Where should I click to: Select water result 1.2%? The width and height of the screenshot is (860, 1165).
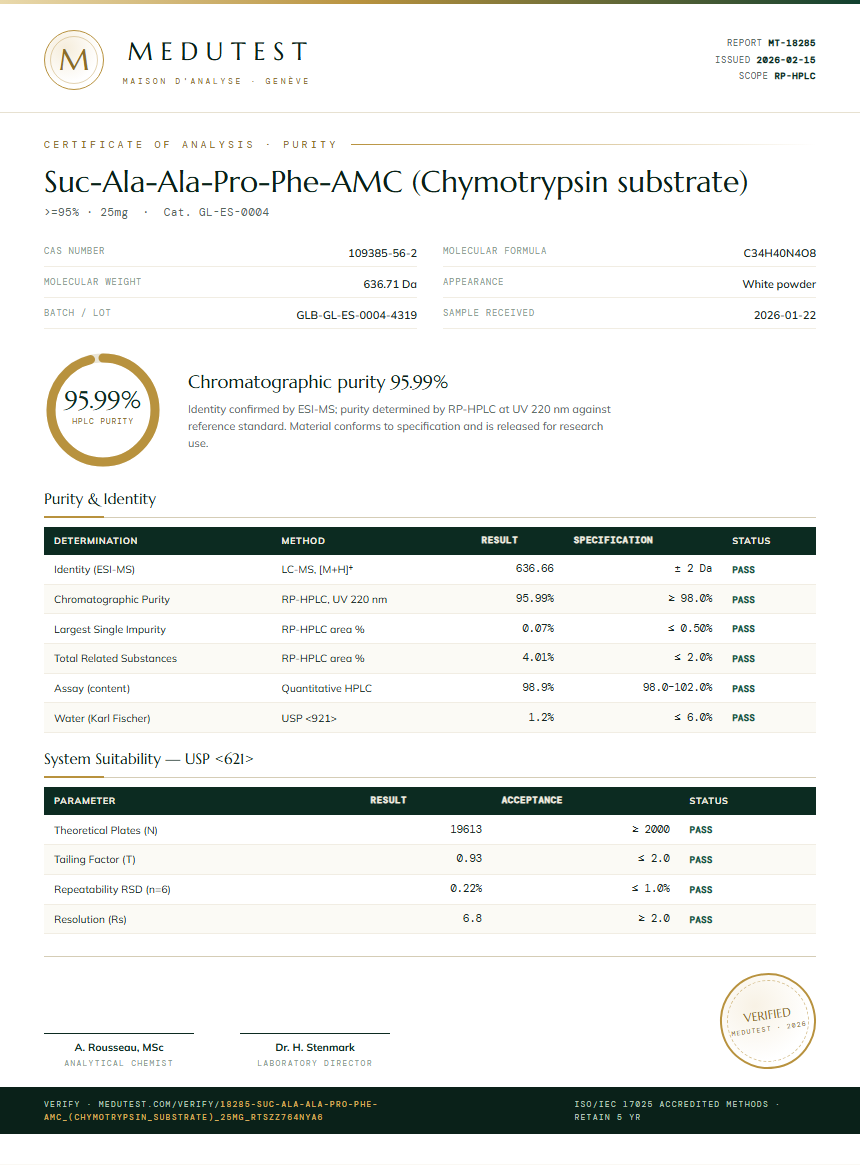540,718
